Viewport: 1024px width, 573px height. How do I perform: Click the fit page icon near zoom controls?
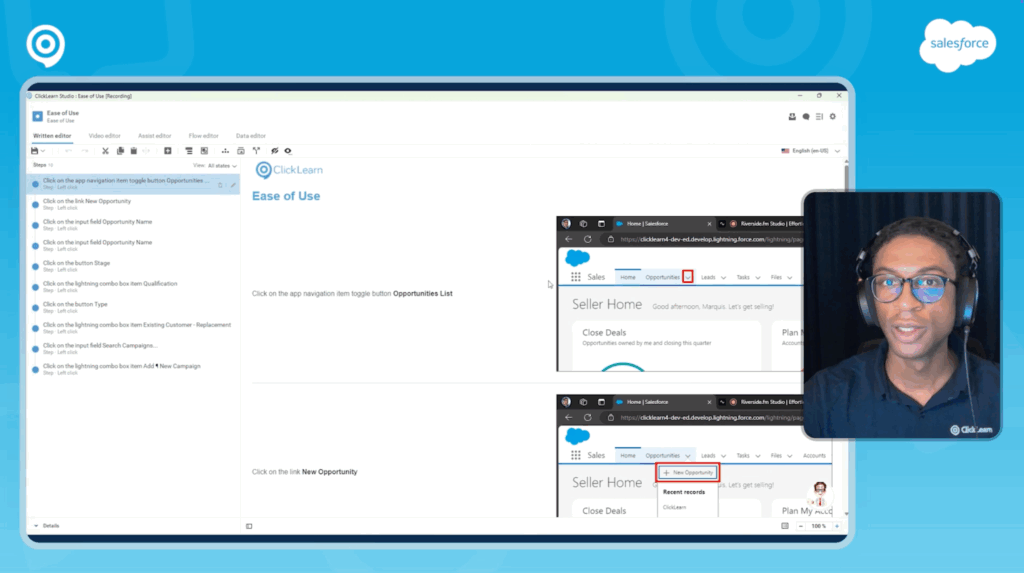785,526
